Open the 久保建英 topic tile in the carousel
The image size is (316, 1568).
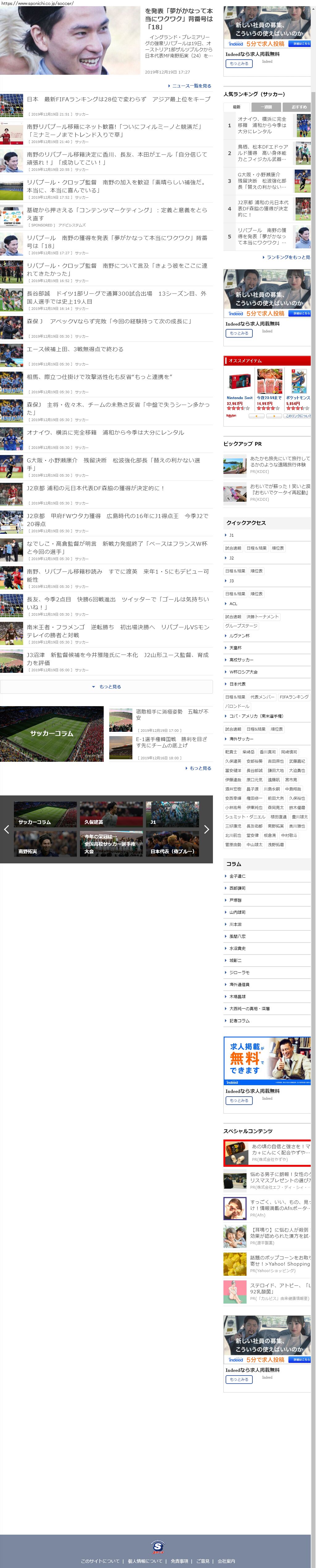pyautogui.click(x=111, y=815)
